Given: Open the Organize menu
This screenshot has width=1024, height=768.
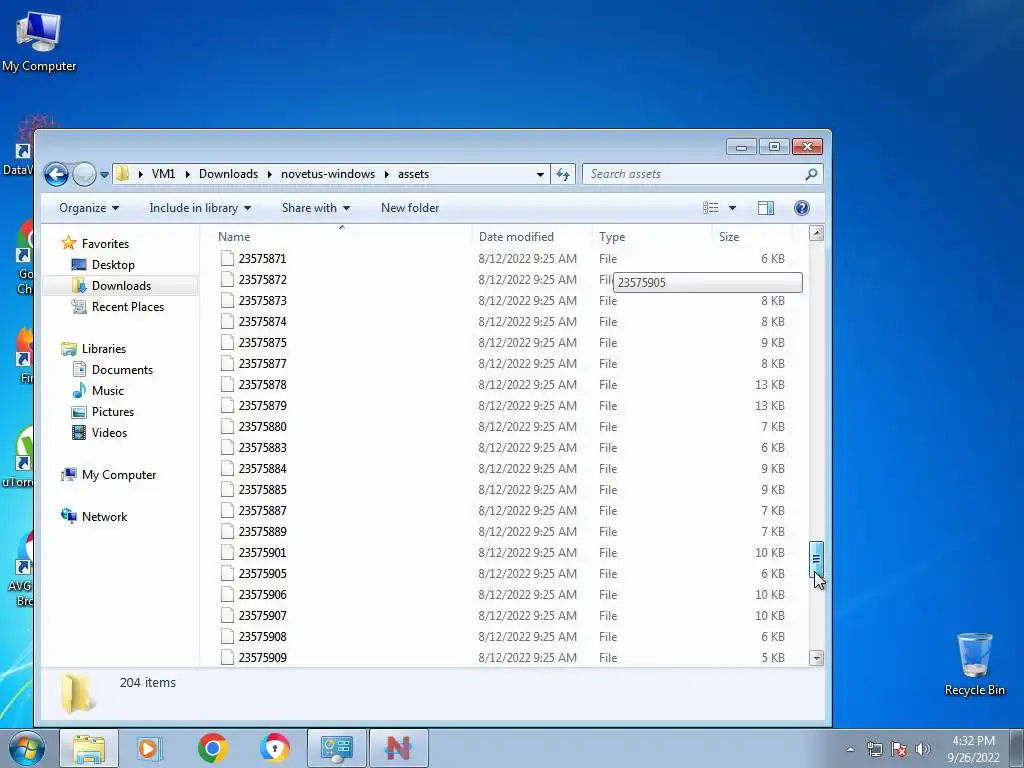Looking at the screenshot, I should [x=89, y=208].
